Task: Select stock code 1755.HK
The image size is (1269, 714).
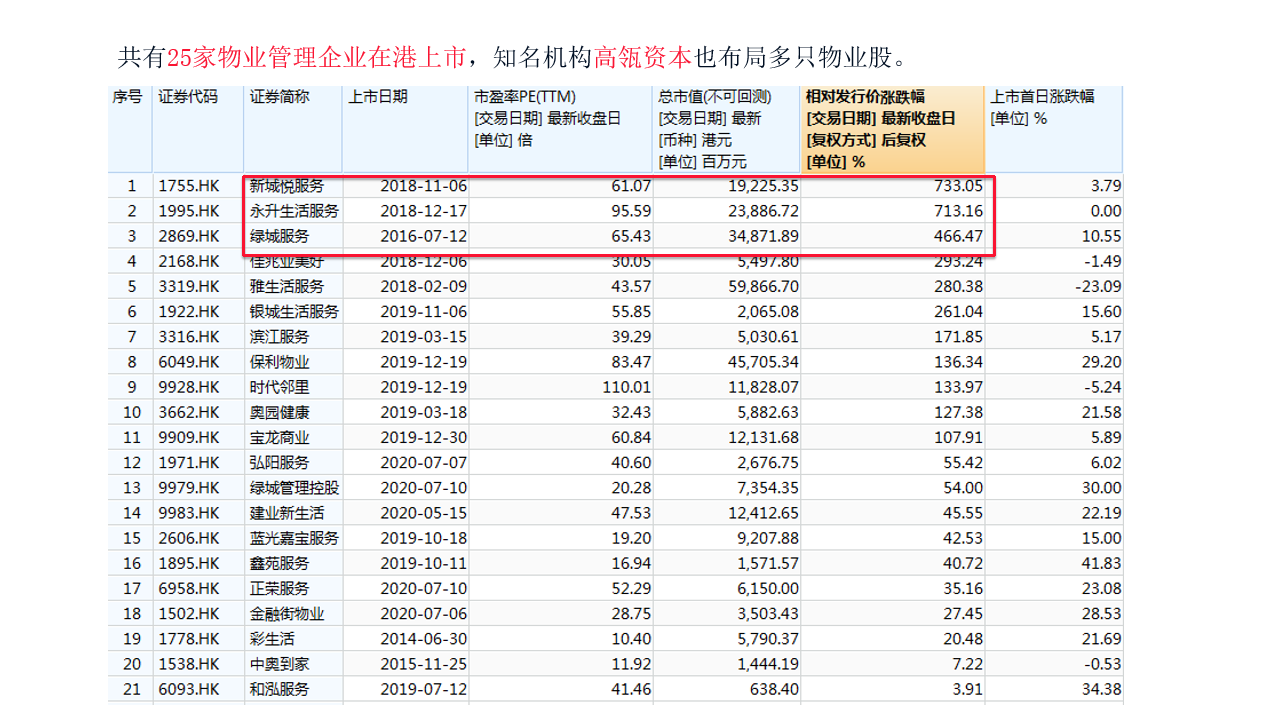Action: [188, 186]
